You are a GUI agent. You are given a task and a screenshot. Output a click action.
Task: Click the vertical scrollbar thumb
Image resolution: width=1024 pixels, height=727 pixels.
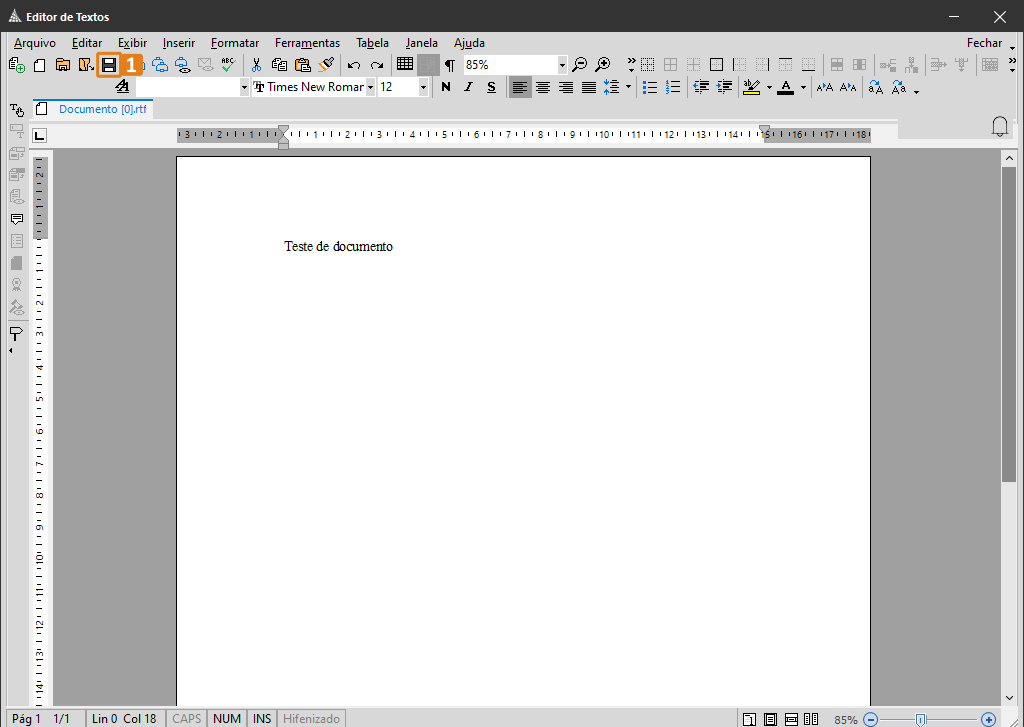pos(1009,325)
